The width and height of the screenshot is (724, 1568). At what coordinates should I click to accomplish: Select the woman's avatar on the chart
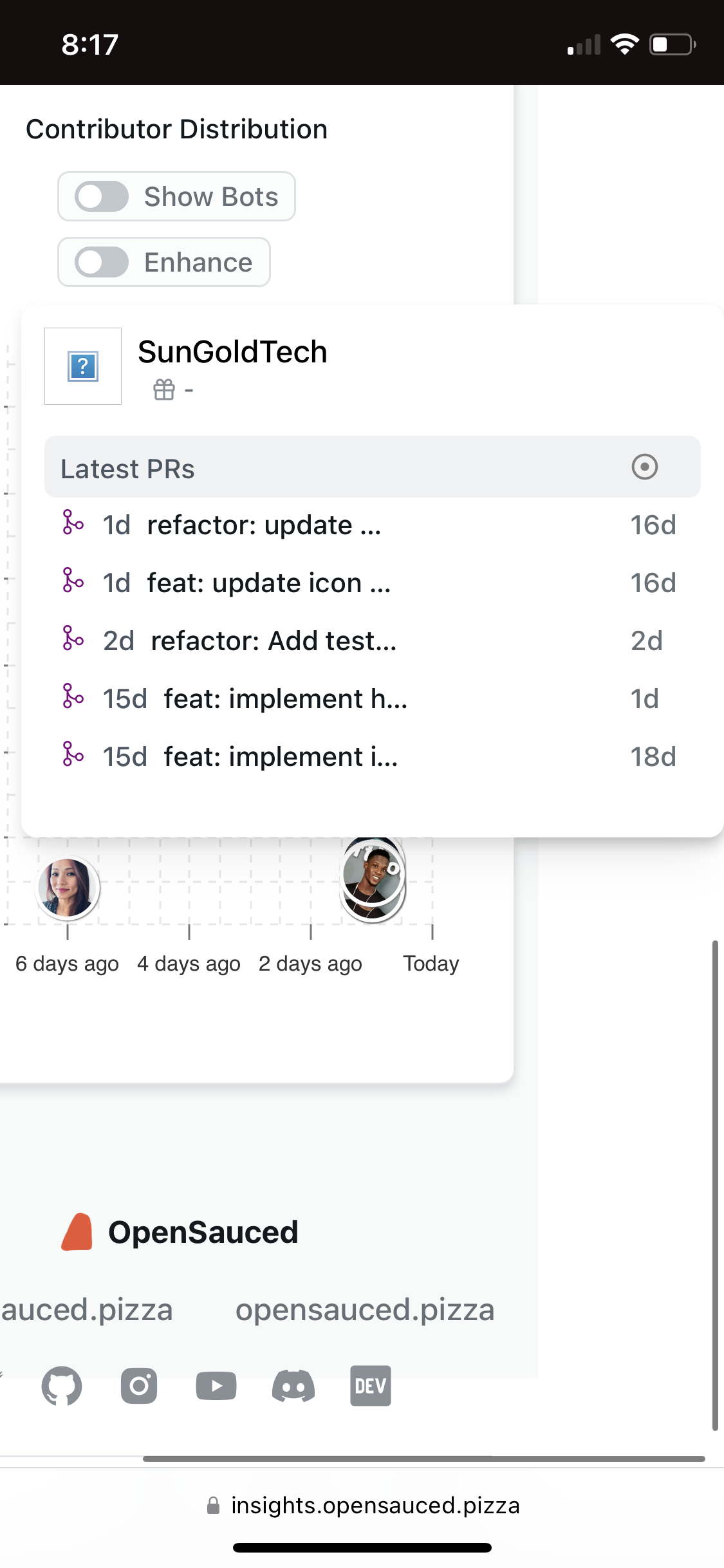(67, 888)
